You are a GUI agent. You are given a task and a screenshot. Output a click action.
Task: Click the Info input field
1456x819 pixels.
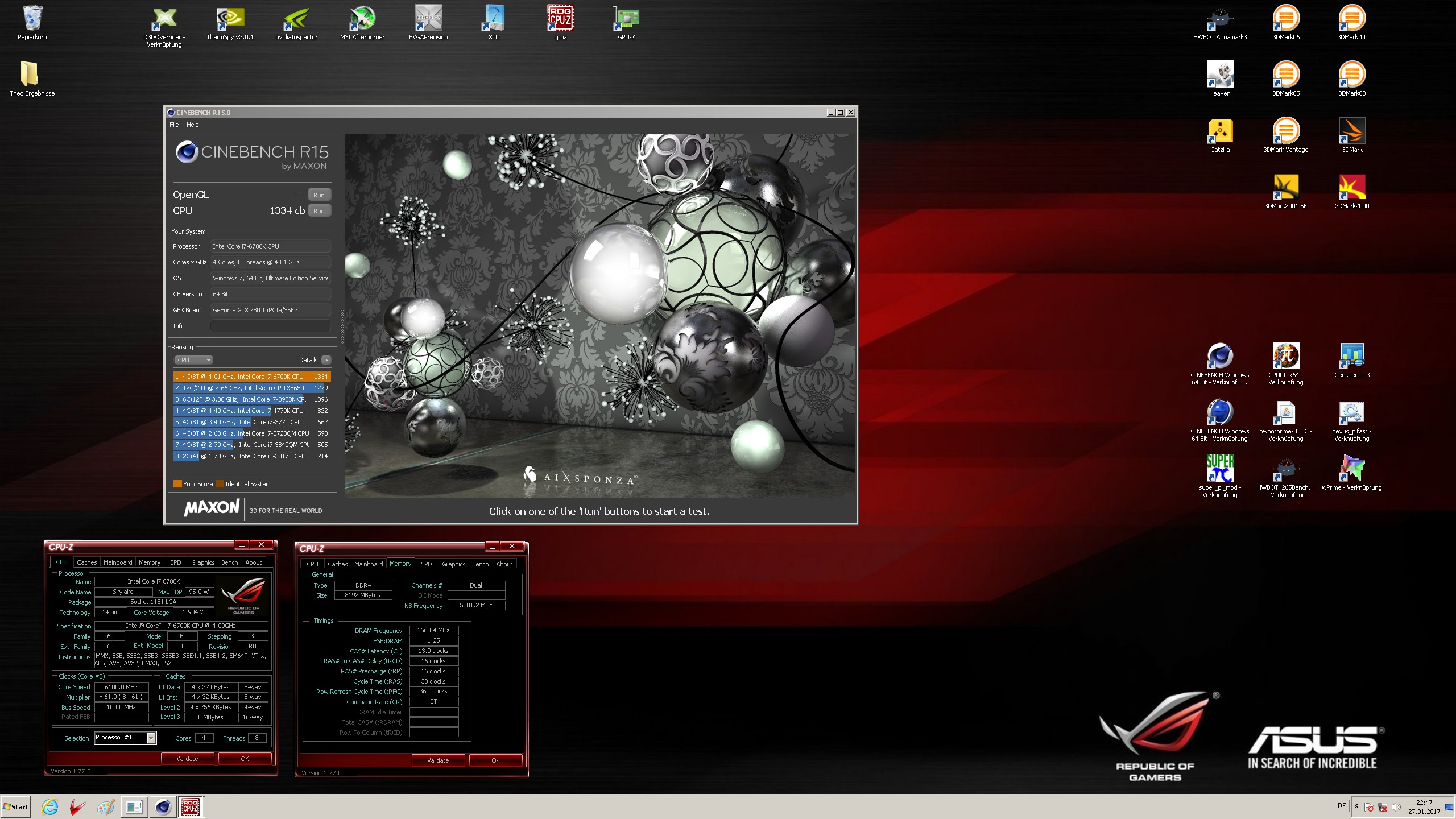(x=271, y=326)
